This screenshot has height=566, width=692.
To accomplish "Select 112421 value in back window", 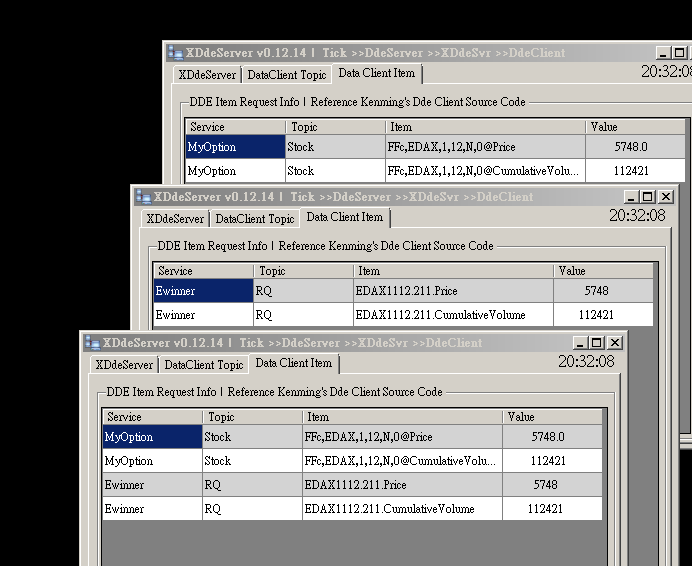I will coord(636,171).
